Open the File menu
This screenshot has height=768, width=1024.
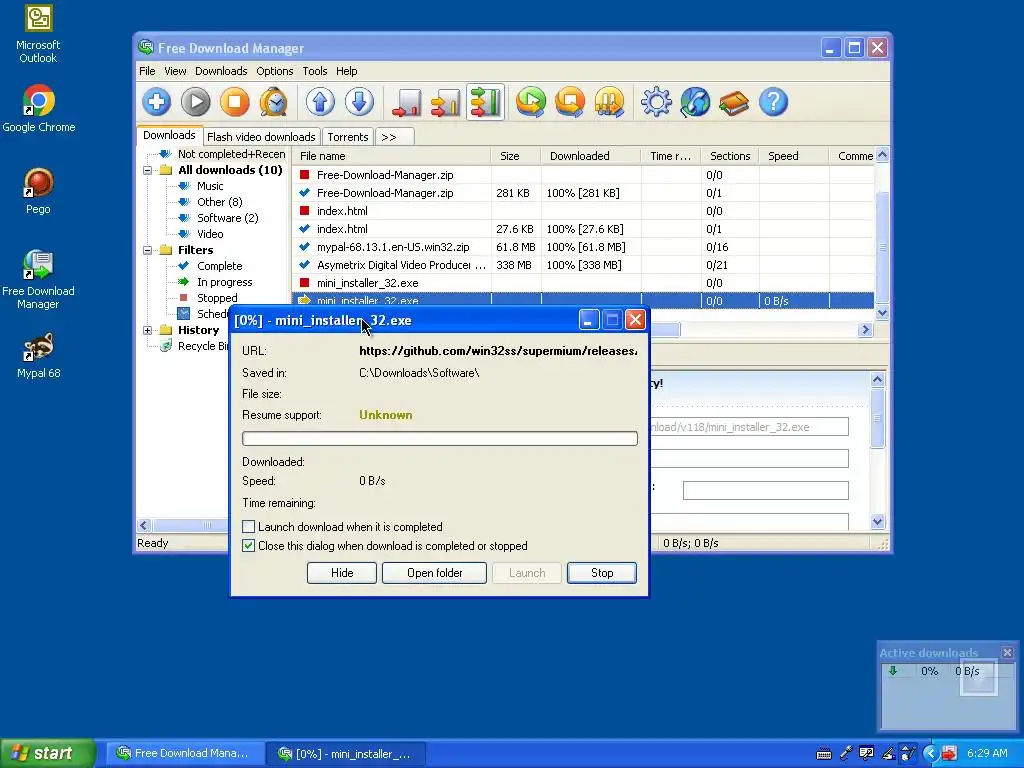tap(147, 71)
